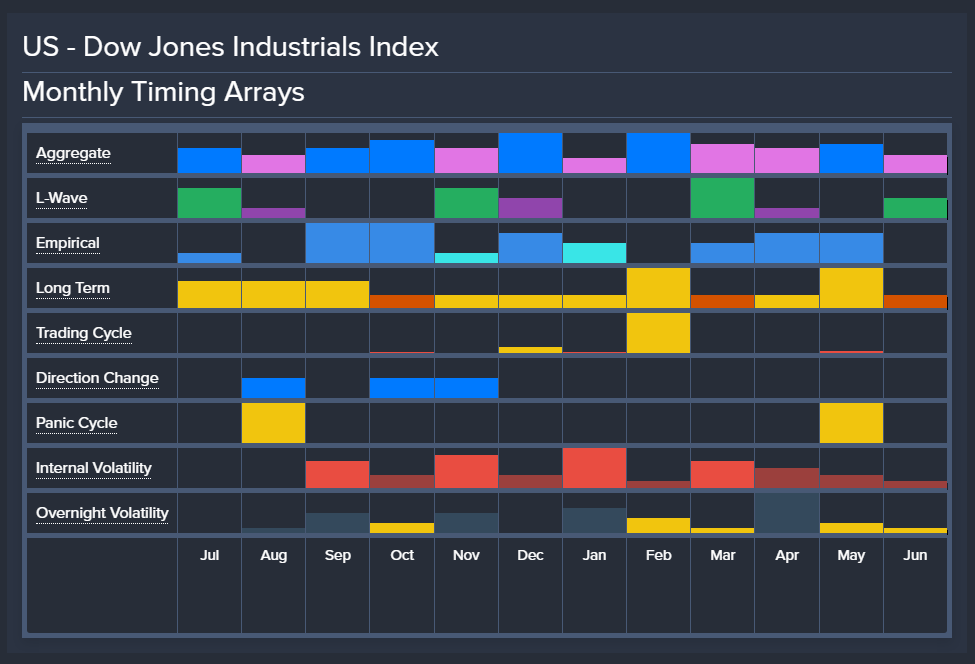Select the Empirical bar for October
This screenshot has width=975, height=664.
click(x=402, y=243)
